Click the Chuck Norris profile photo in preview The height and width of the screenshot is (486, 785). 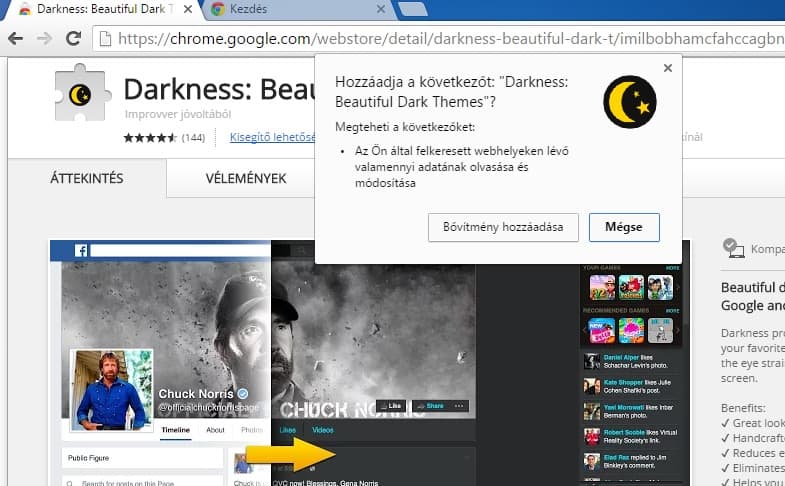coord(111,390)
